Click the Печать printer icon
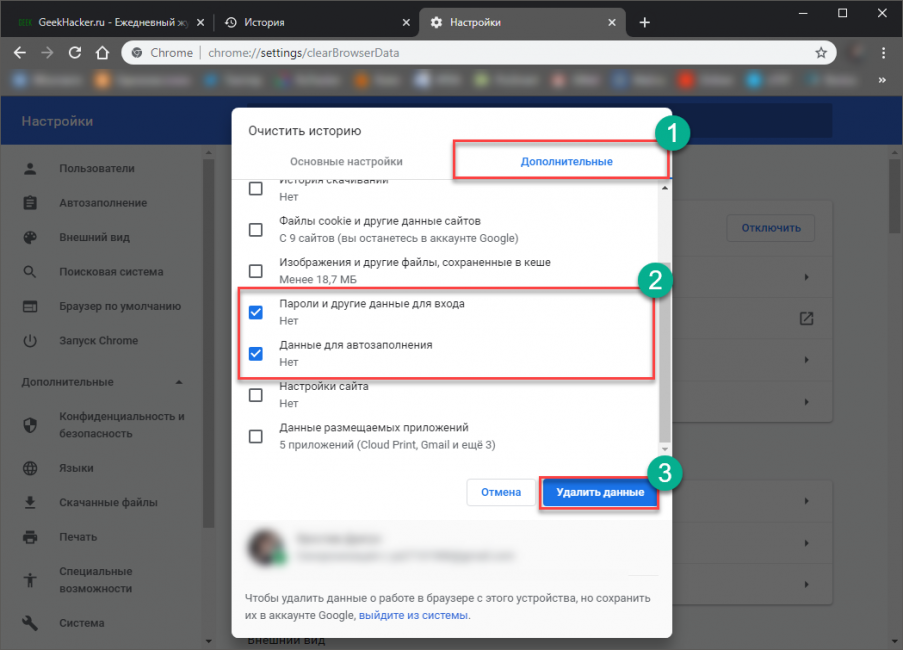 point(30,537)
